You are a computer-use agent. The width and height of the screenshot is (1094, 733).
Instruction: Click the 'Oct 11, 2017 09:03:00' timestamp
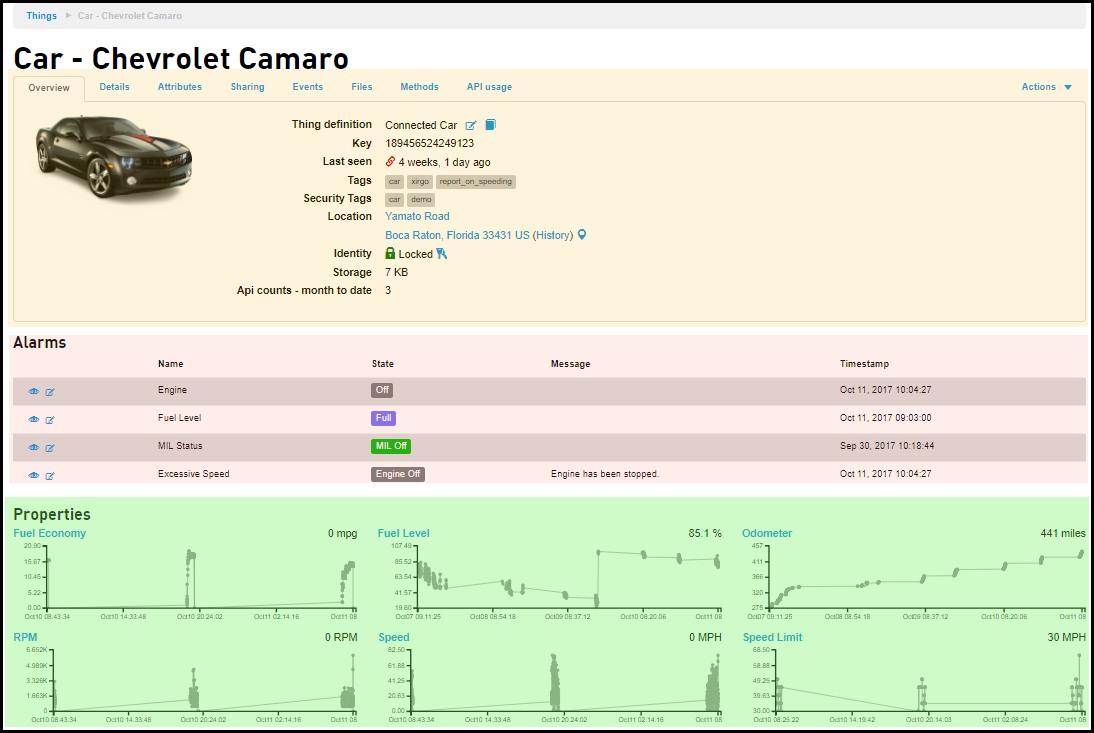point(885,418)
